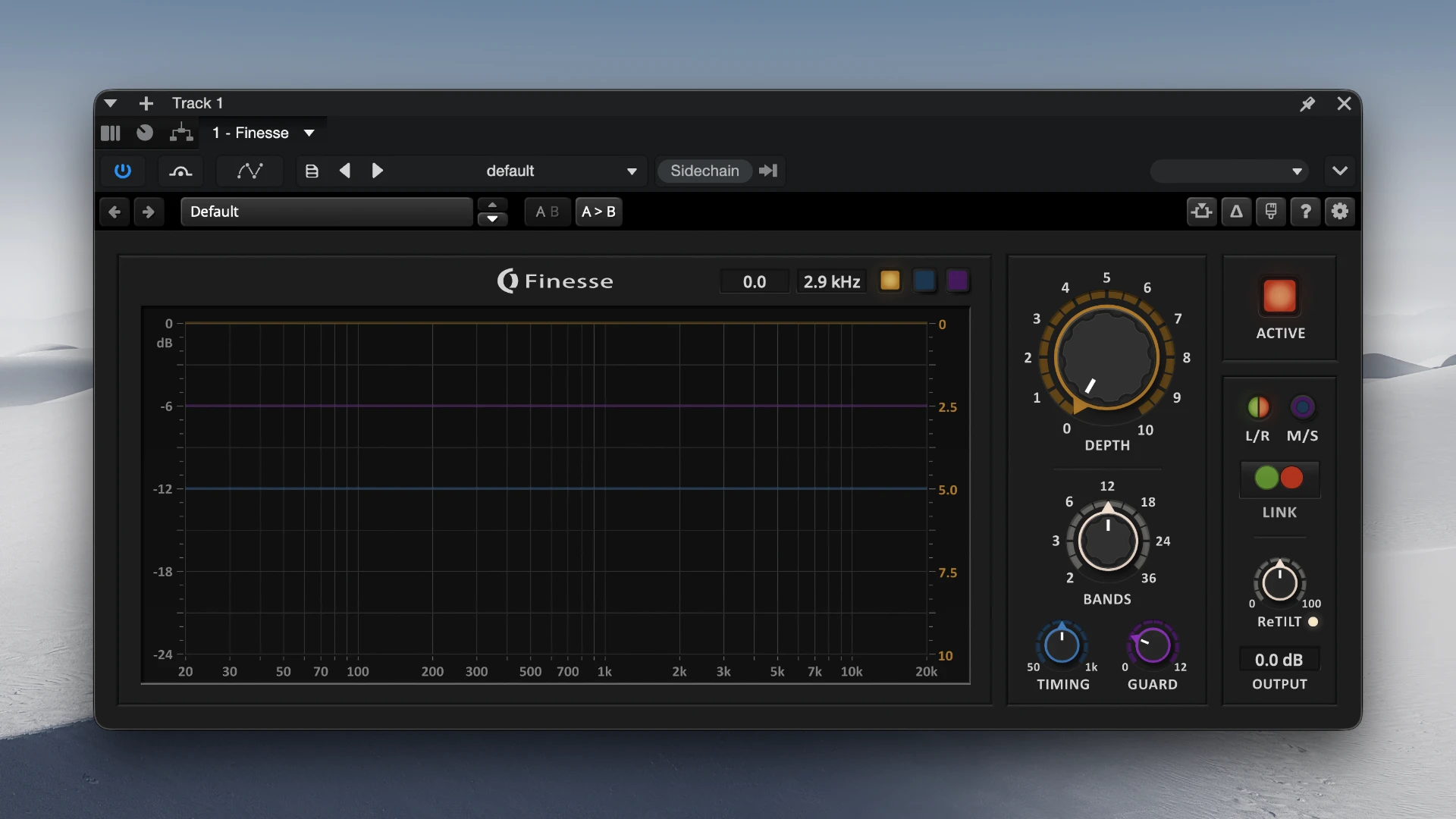Toggle the red ACTIVE button

[x=1279, y=297]
